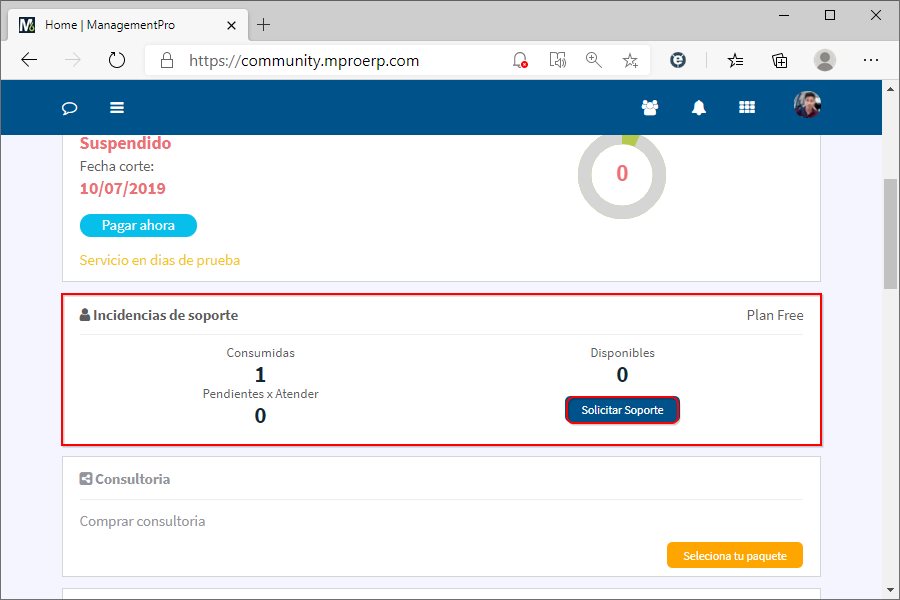Click the page refresh icon in the browser
The width and height of the screenshot is (900, 600).
click(x=117, y=60)
